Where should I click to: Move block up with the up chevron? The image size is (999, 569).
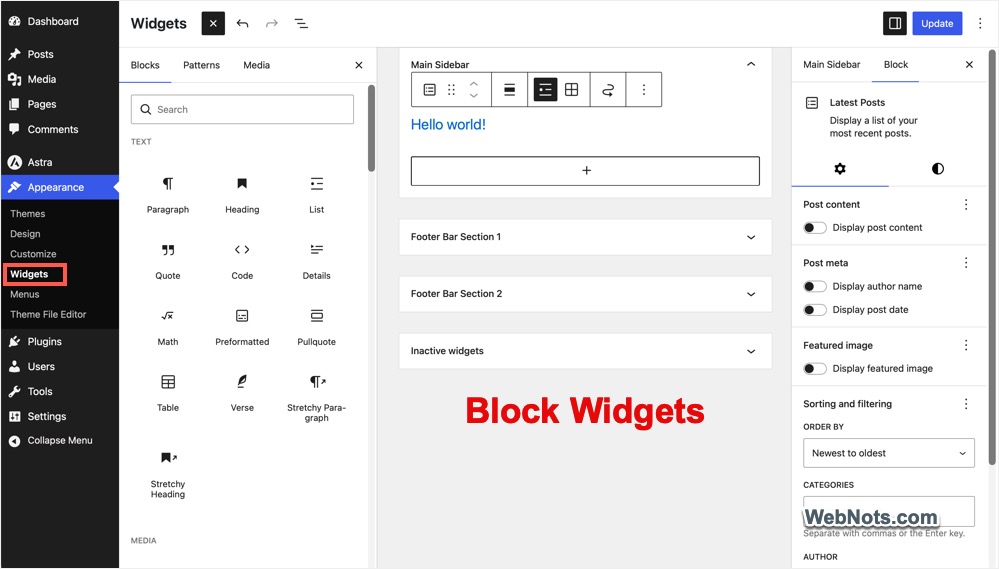(473, 83)
